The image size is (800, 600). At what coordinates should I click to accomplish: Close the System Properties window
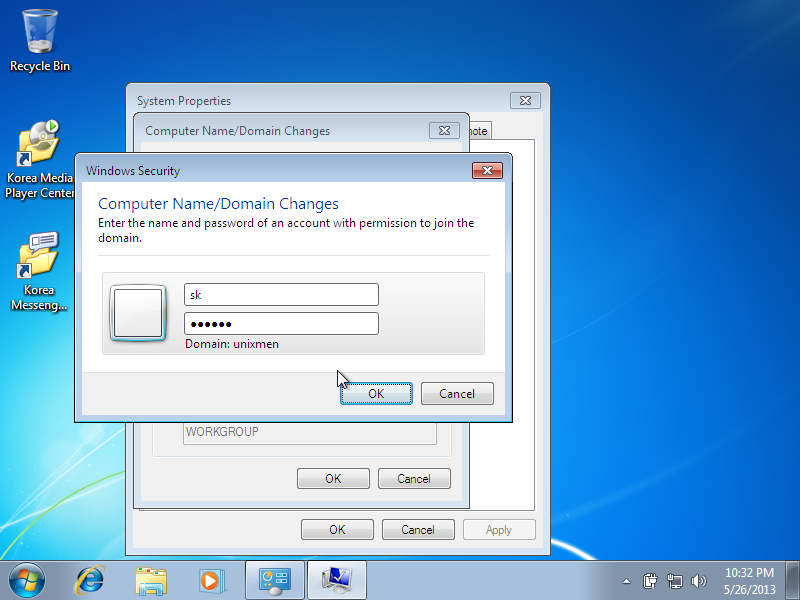(525, 101)
